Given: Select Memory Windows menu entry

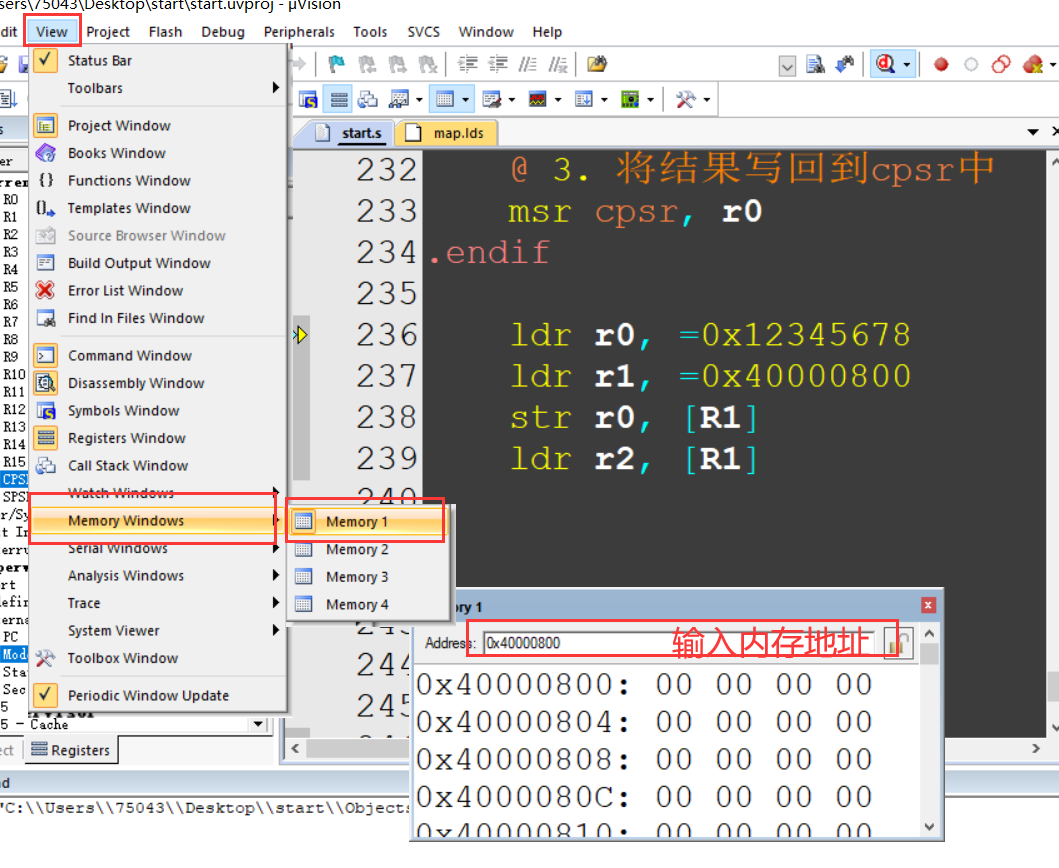Looking at the screenshot, I should pos(156,521).
